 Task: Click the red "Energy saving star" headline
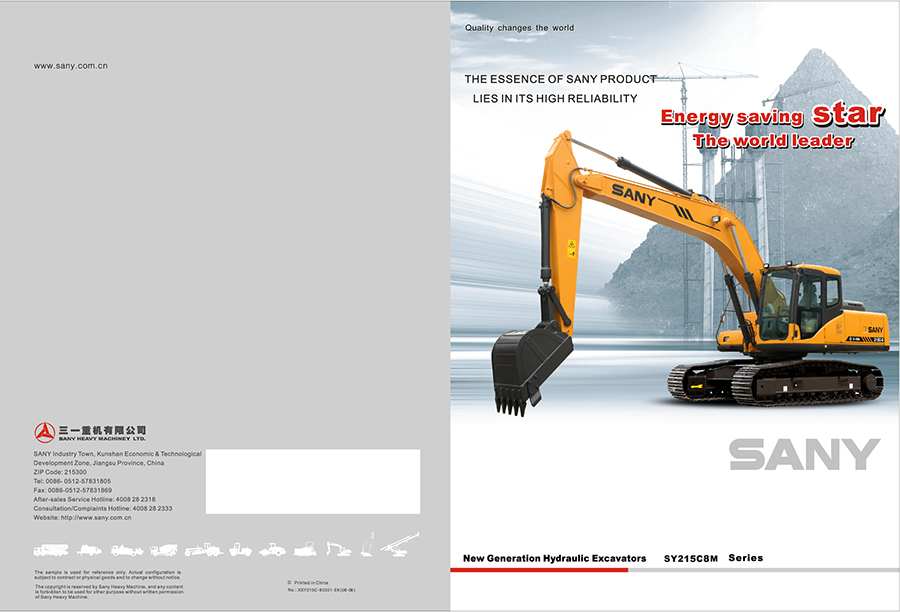pyautogui.click(x=773, y=115)
